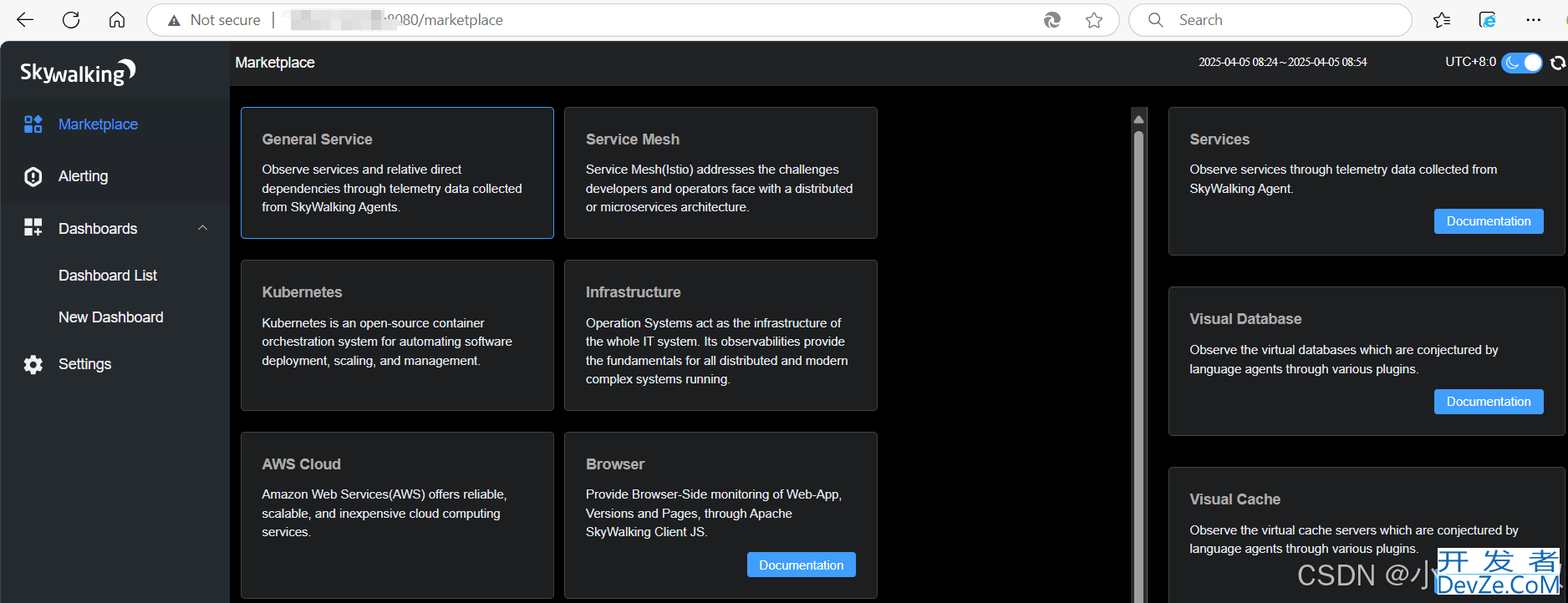The image size is (1568, 603).
Task: Open the browser favorites list icon
Action: (1442, 20)
